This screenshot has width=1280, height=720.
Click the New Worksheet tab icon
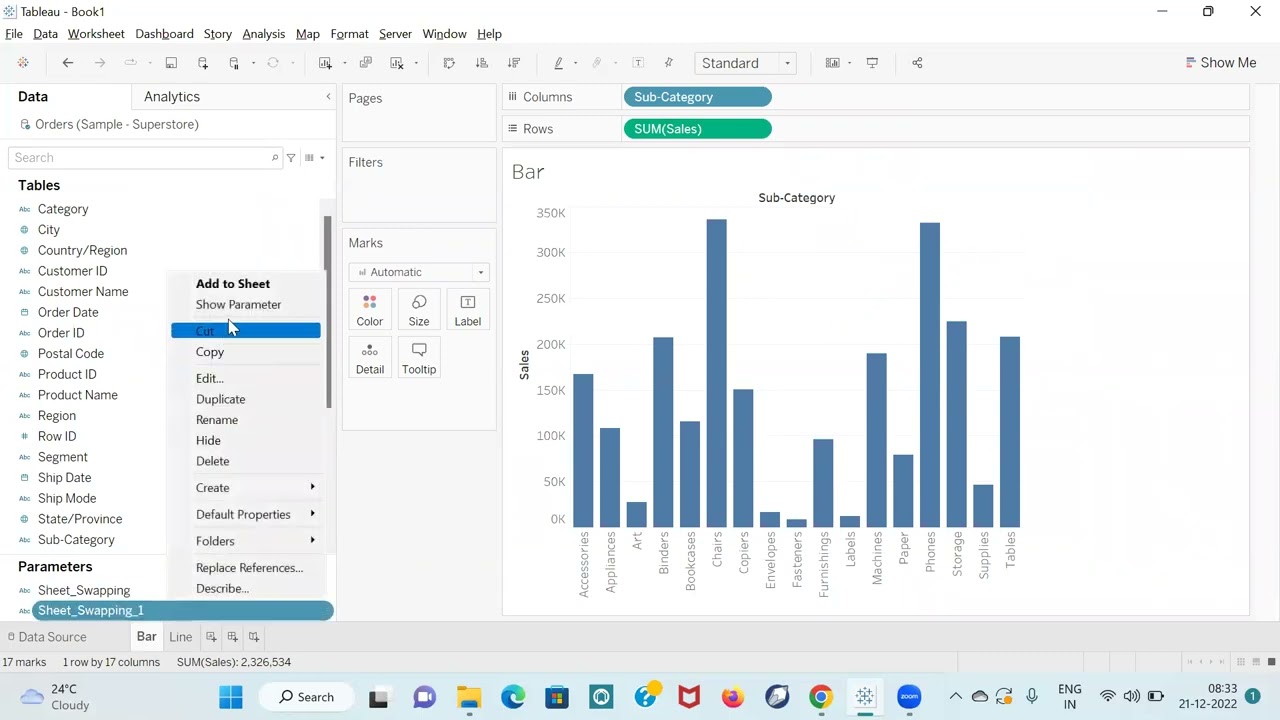coord(211,637)
